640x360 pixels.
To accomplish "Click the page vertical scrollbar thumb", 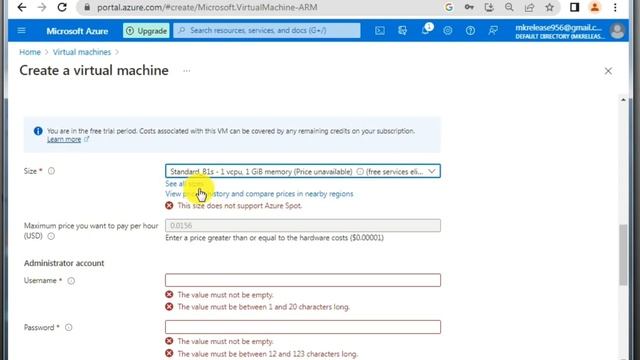I will (x=623, y=255).
